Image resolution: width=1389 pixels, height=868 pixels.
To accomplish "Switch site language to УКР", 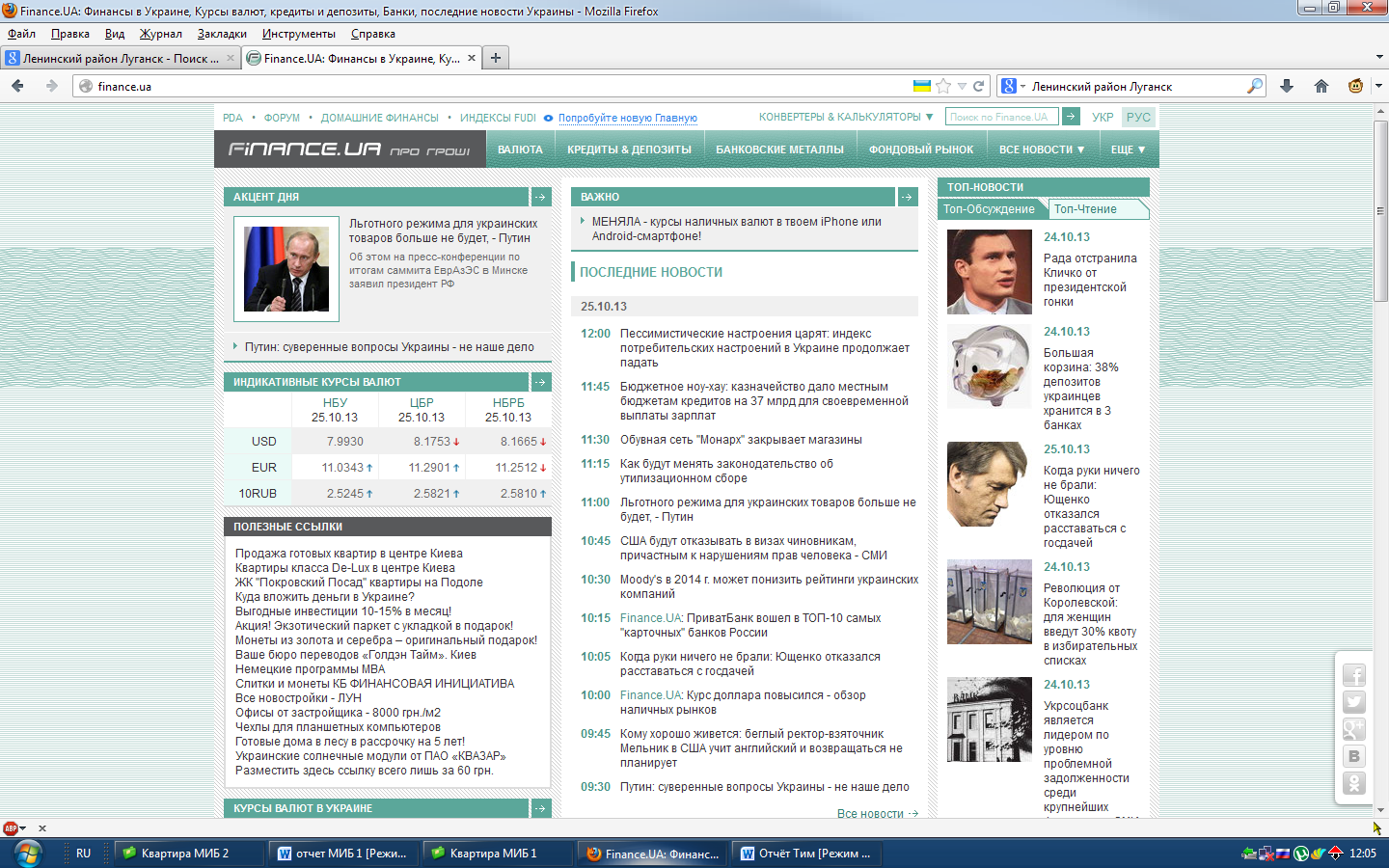I will tap(1103, 117).
